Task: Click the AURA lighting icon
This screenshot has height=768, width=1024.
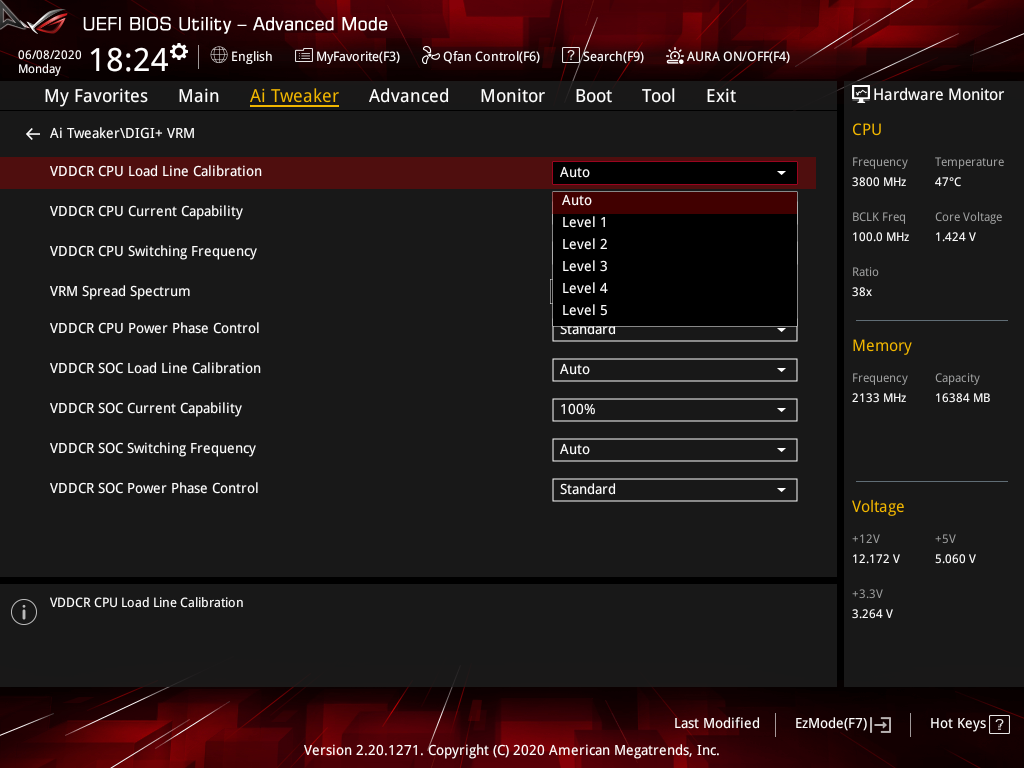Action: tap(675, 56)
